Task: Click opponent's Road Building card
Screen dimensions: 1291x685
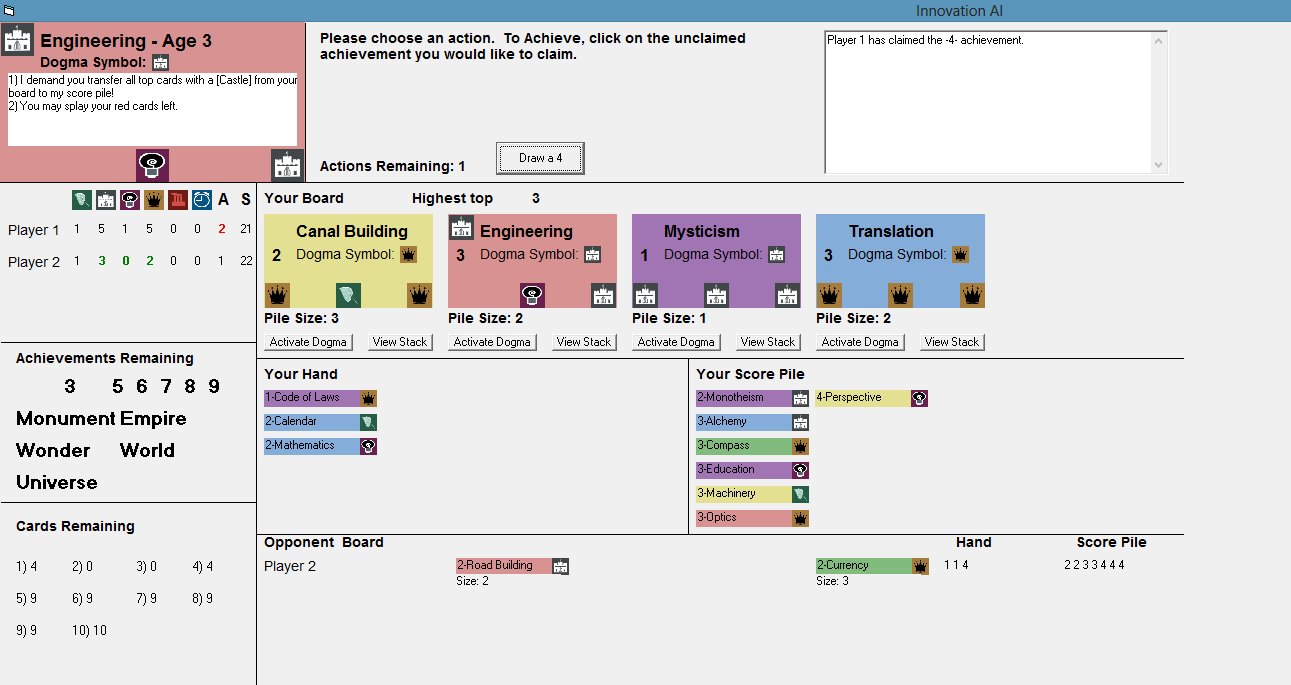Action: click(503, 566)
